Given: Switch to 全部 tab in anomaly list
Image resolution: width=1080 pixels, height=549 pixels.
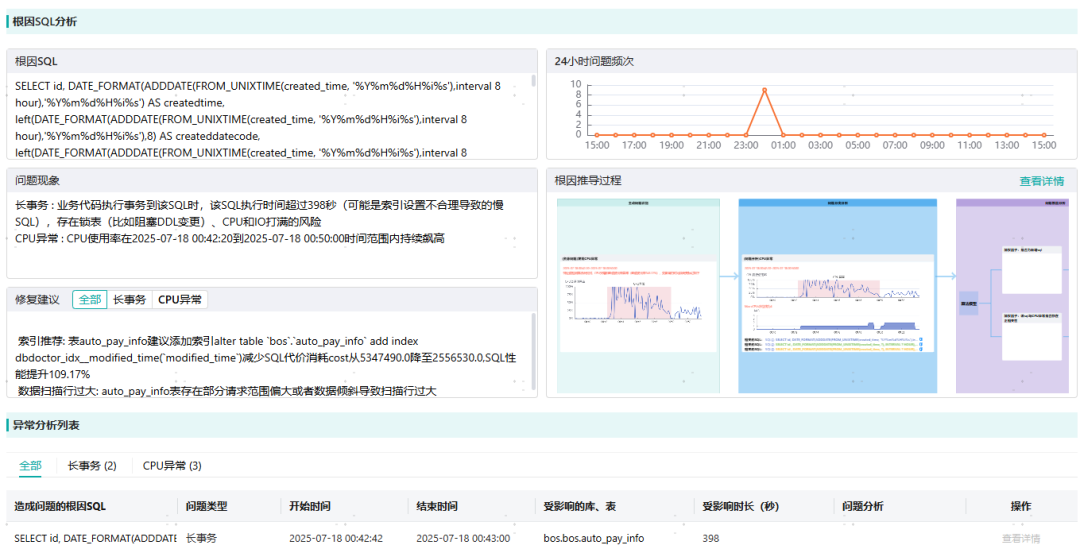Looking at the screenshot, I should [x=30, y=466].
